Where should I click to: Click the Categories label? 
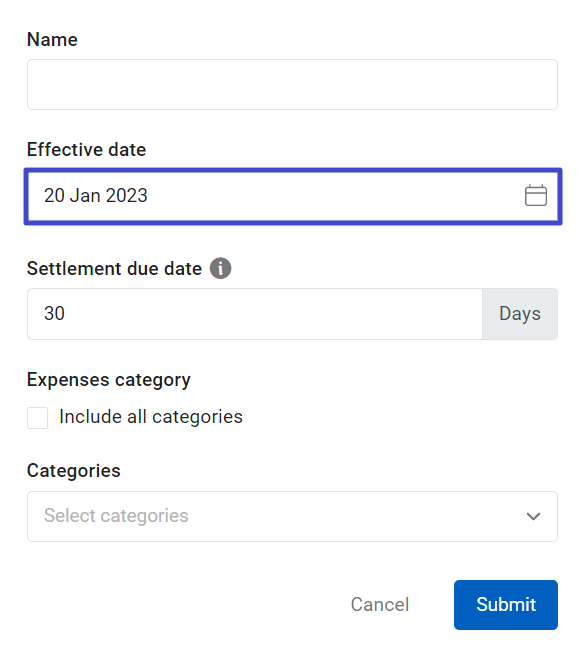point(73,471)
